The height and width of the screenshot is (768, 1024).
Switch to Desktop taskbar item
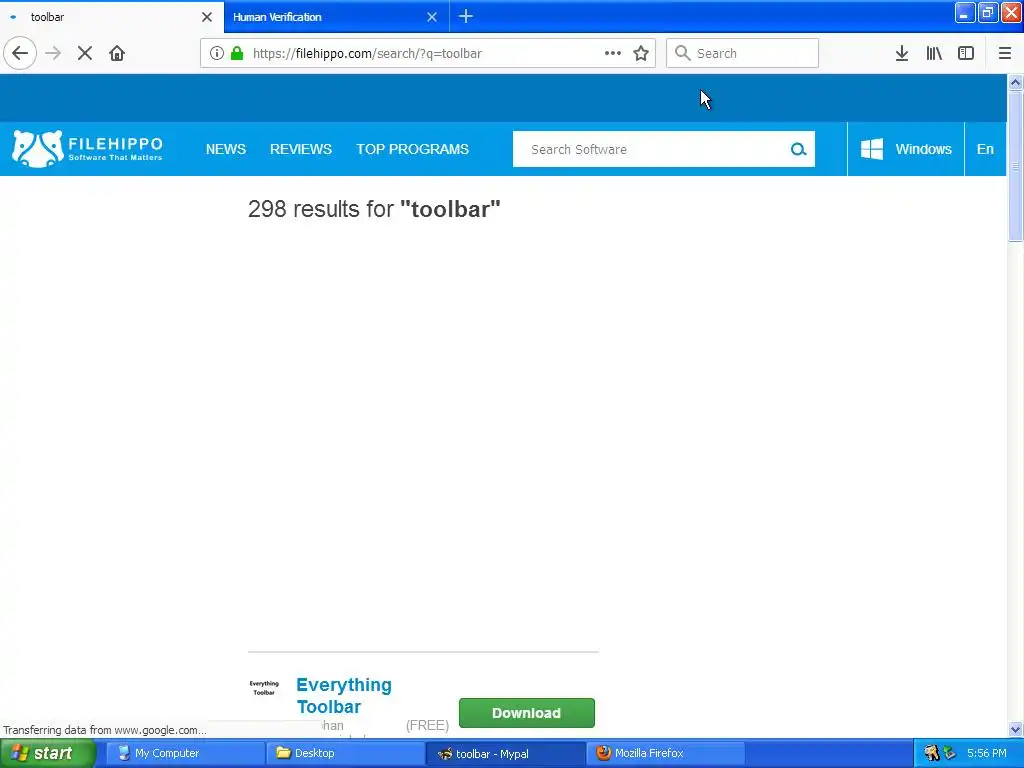tap(345, 753)
